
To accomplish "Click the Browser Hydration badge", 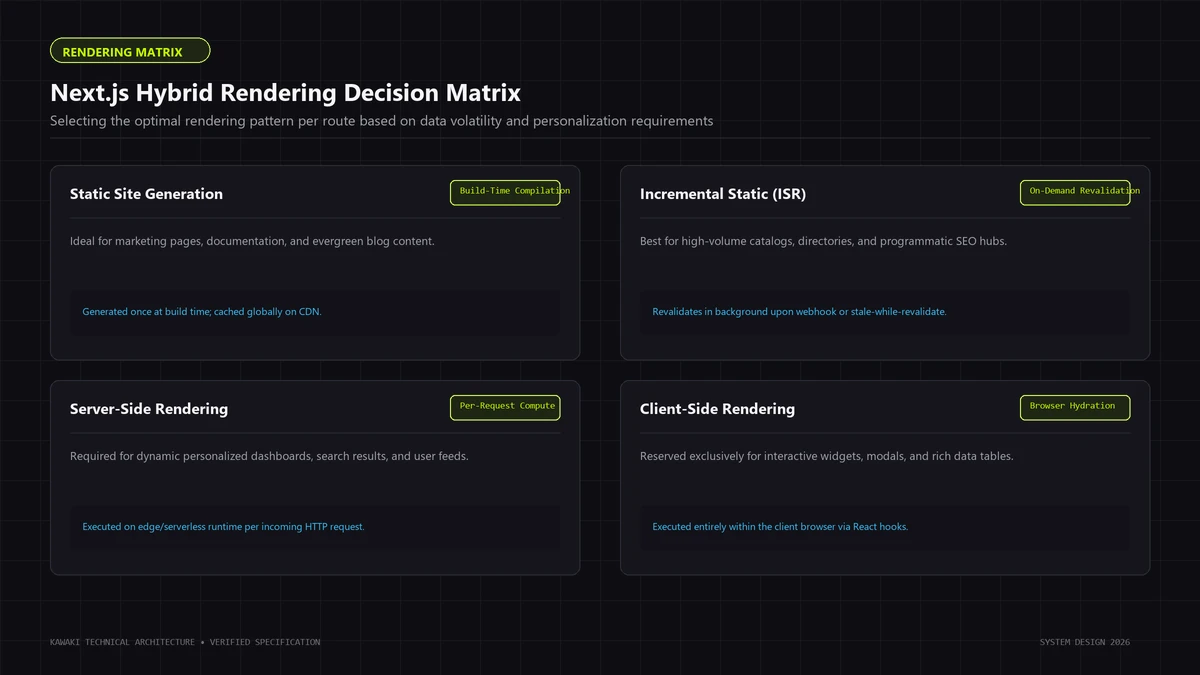I will tap(1075, 407).
